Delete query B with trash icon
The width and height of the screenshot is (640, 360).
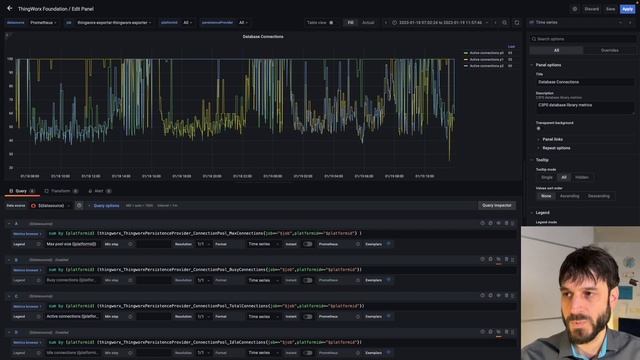[506, 259]
